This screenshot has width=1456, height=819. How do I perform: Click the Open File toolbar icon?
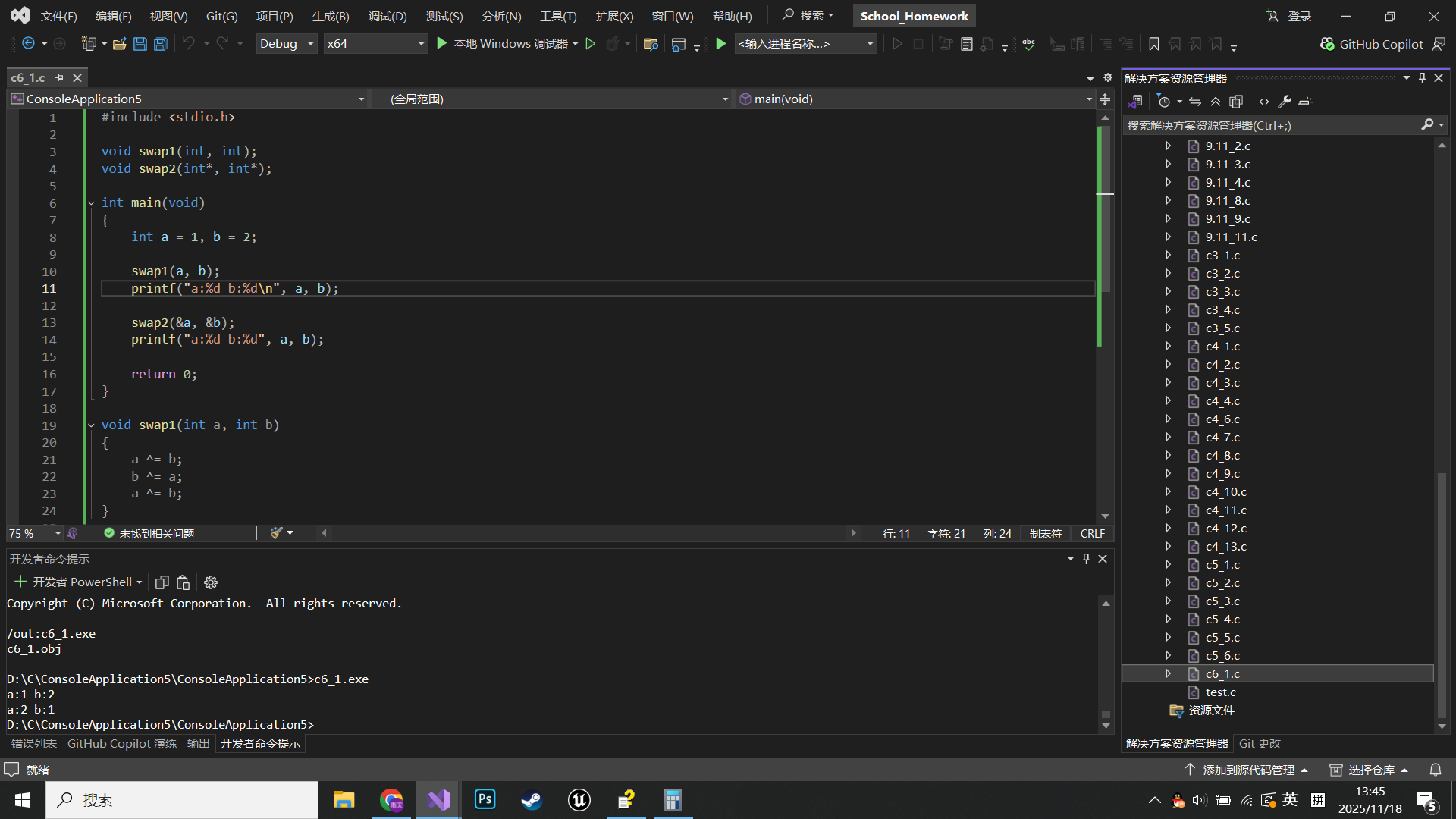click(119, 44)
